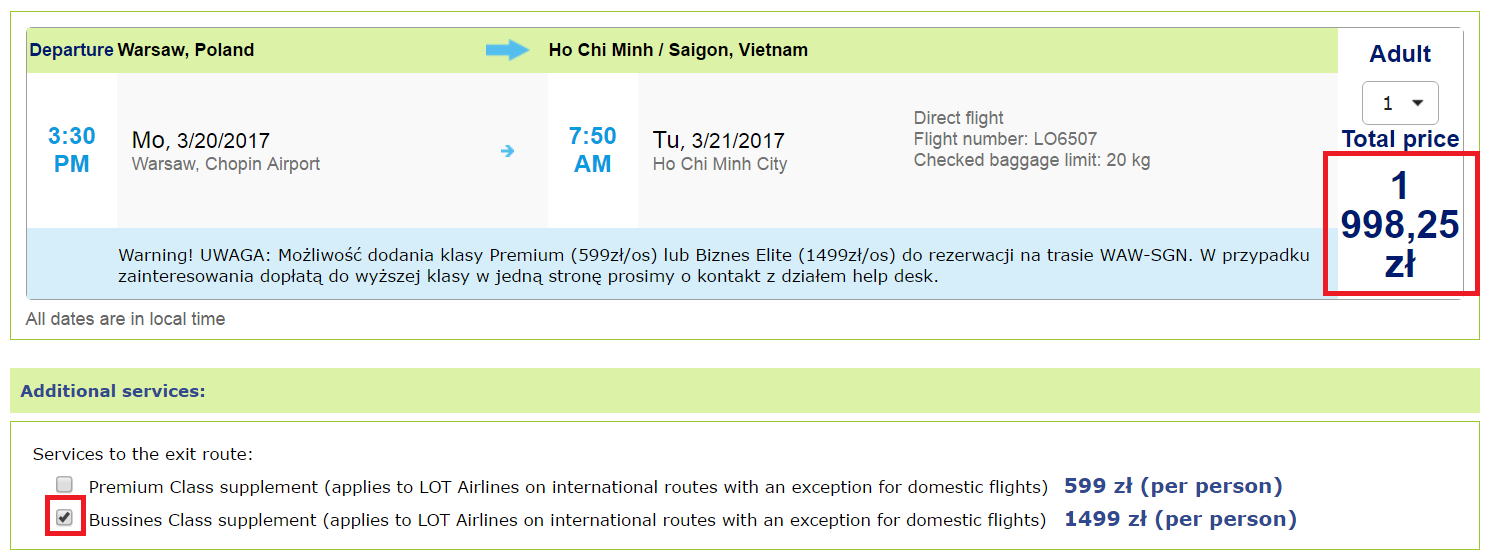
Task: Click the Bussines Class supplement label text
Action: (x=567, y=520)
